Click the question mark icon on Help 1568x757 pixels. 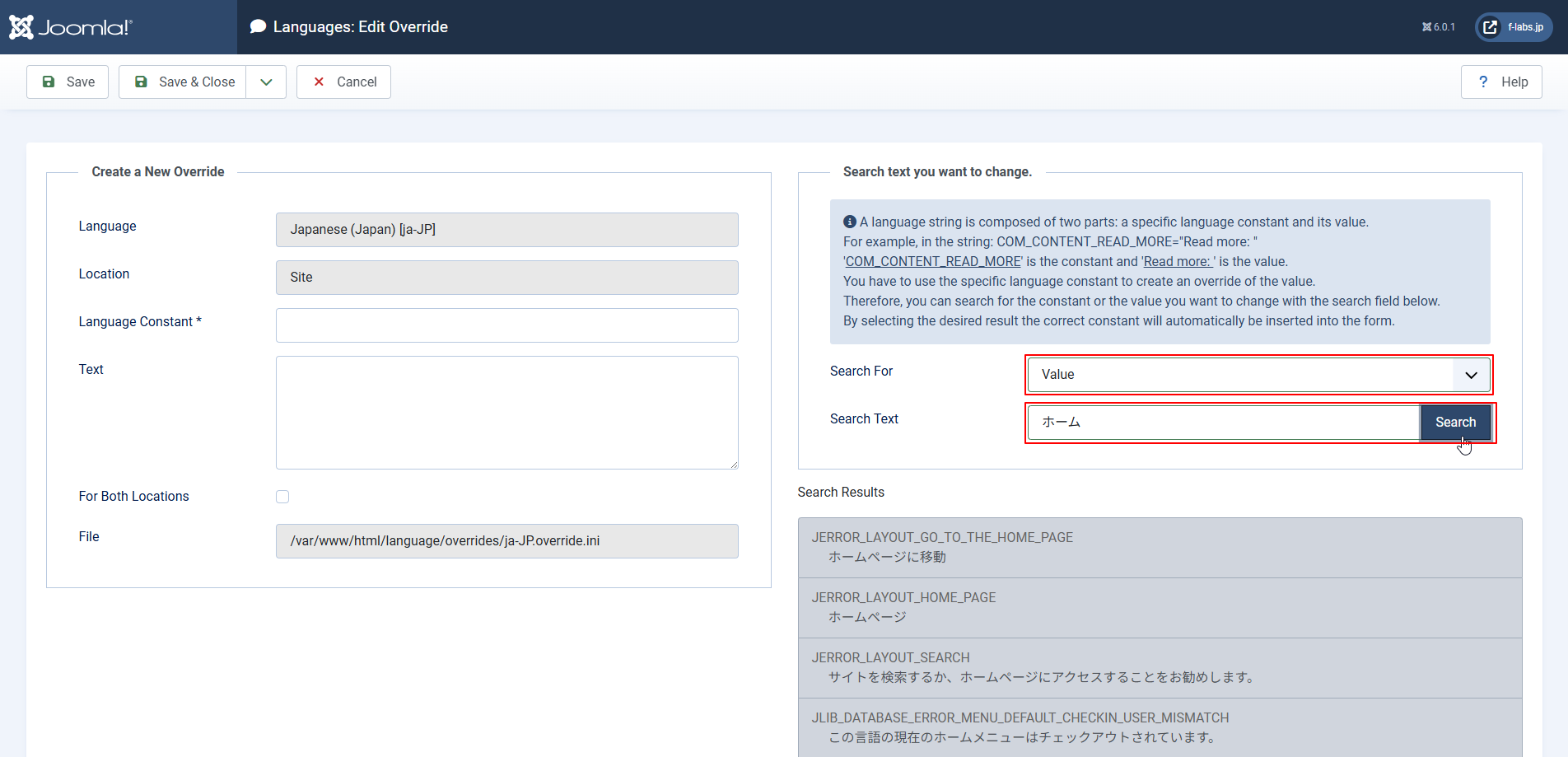[1482, 82]
